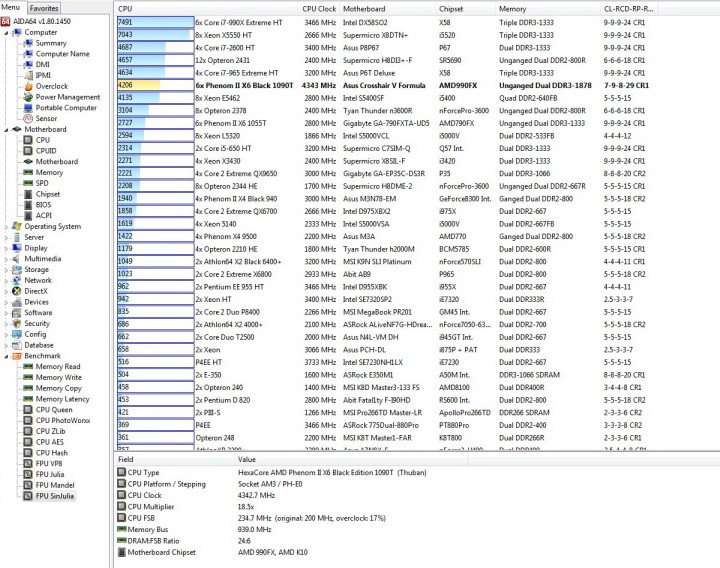The height and width of the screenshot is (568, 720).
Task: Click the CPUID chip icon
Action: click(x=28, y=151)
